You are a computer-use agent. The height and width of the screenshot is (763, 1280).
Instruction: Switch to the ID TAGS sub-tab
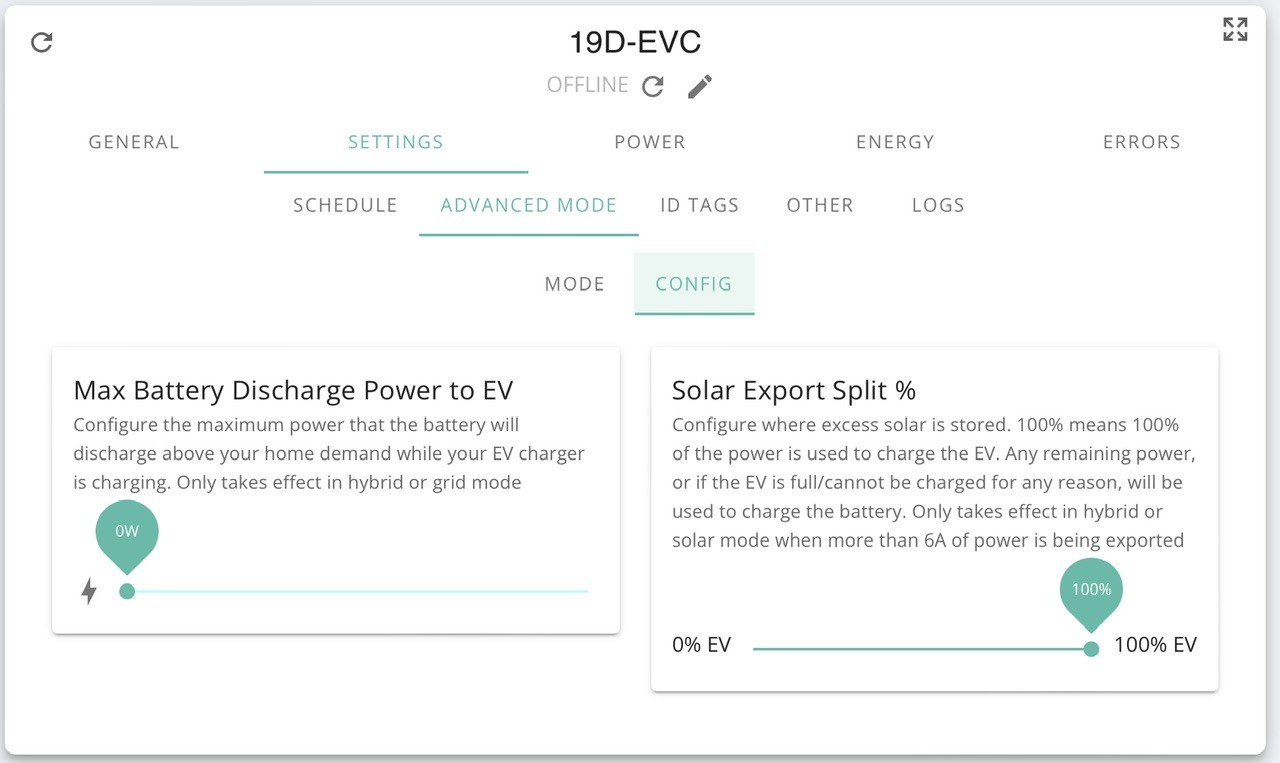pos(699,205)
